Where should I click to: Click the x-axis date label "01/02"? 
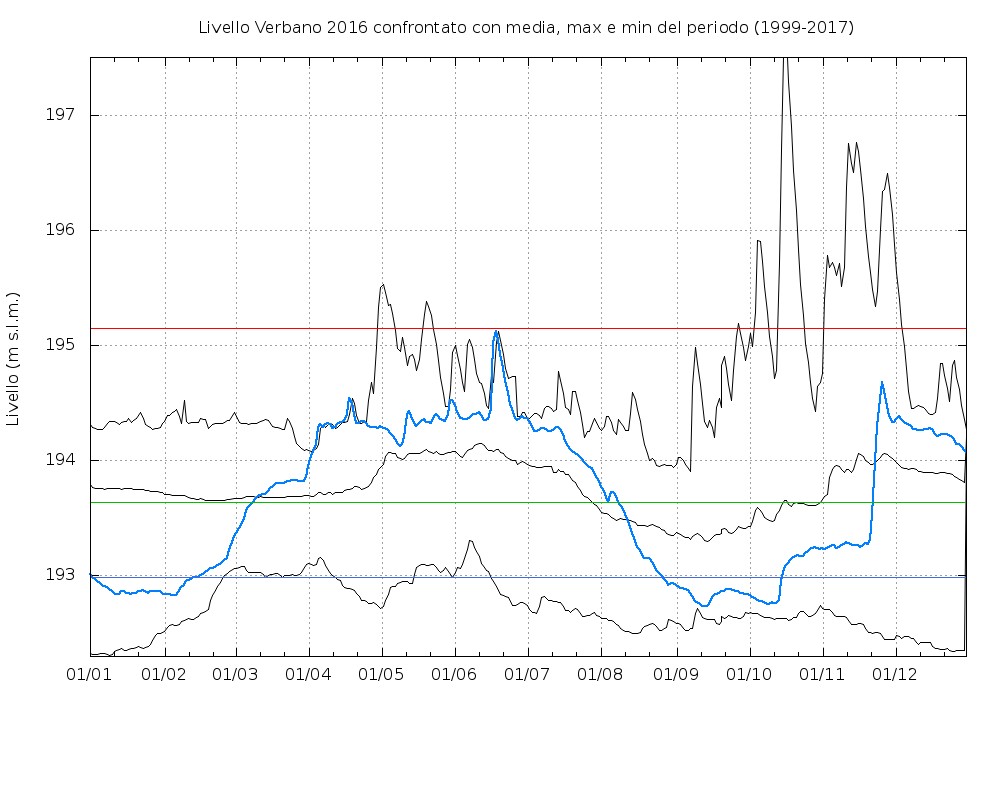click(x=164, y=674)
